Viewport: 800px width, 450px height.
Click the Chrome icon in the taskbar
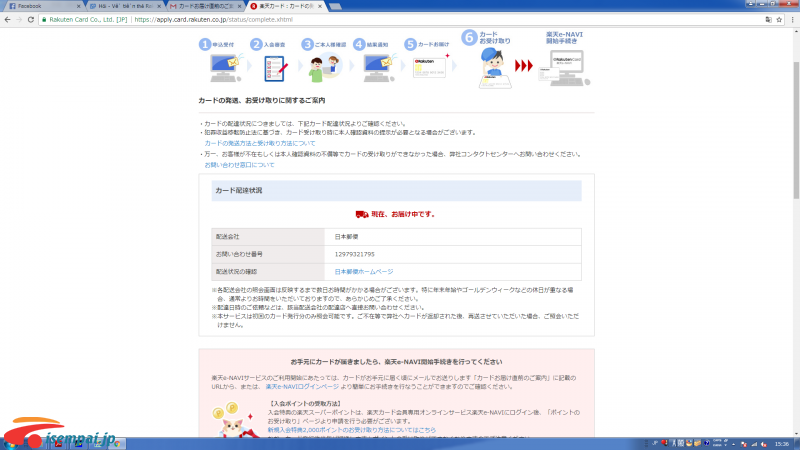coord(117,444)
